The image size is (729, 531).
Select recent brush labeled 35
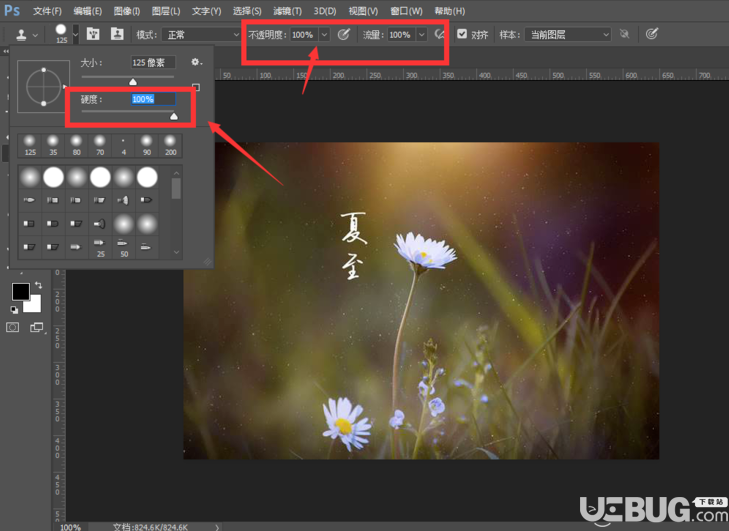[53, 145]
